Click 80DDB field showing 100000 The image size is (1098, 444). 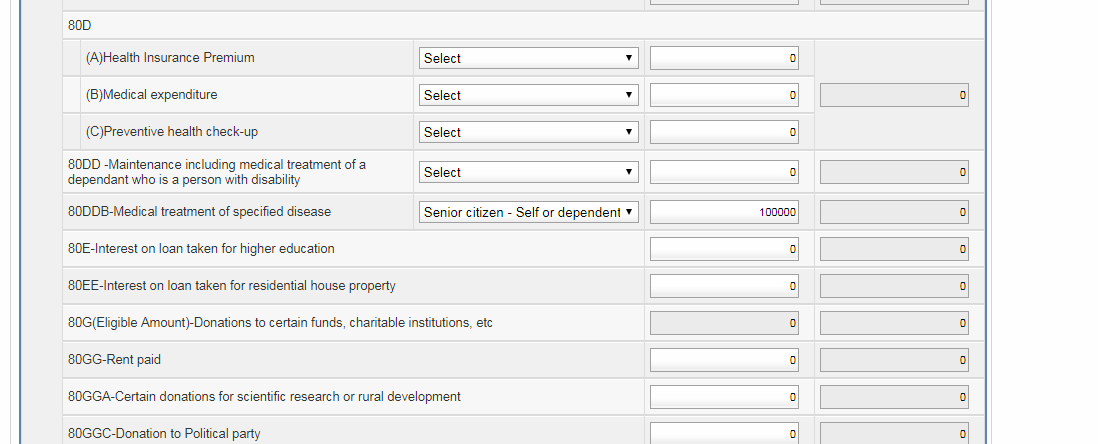[x=724, y=212]
